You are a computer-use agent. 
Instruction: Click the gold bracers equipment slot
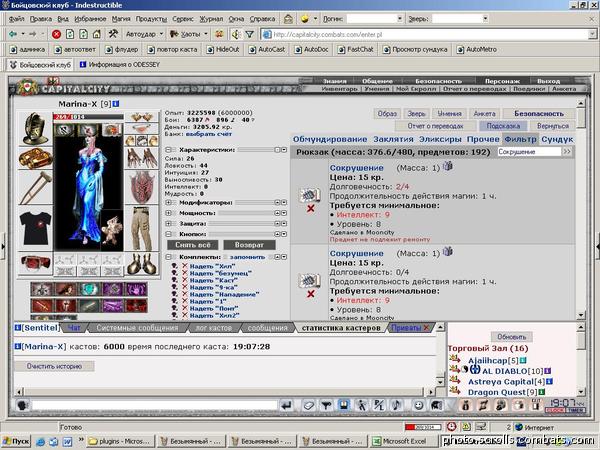pos(35,158)
